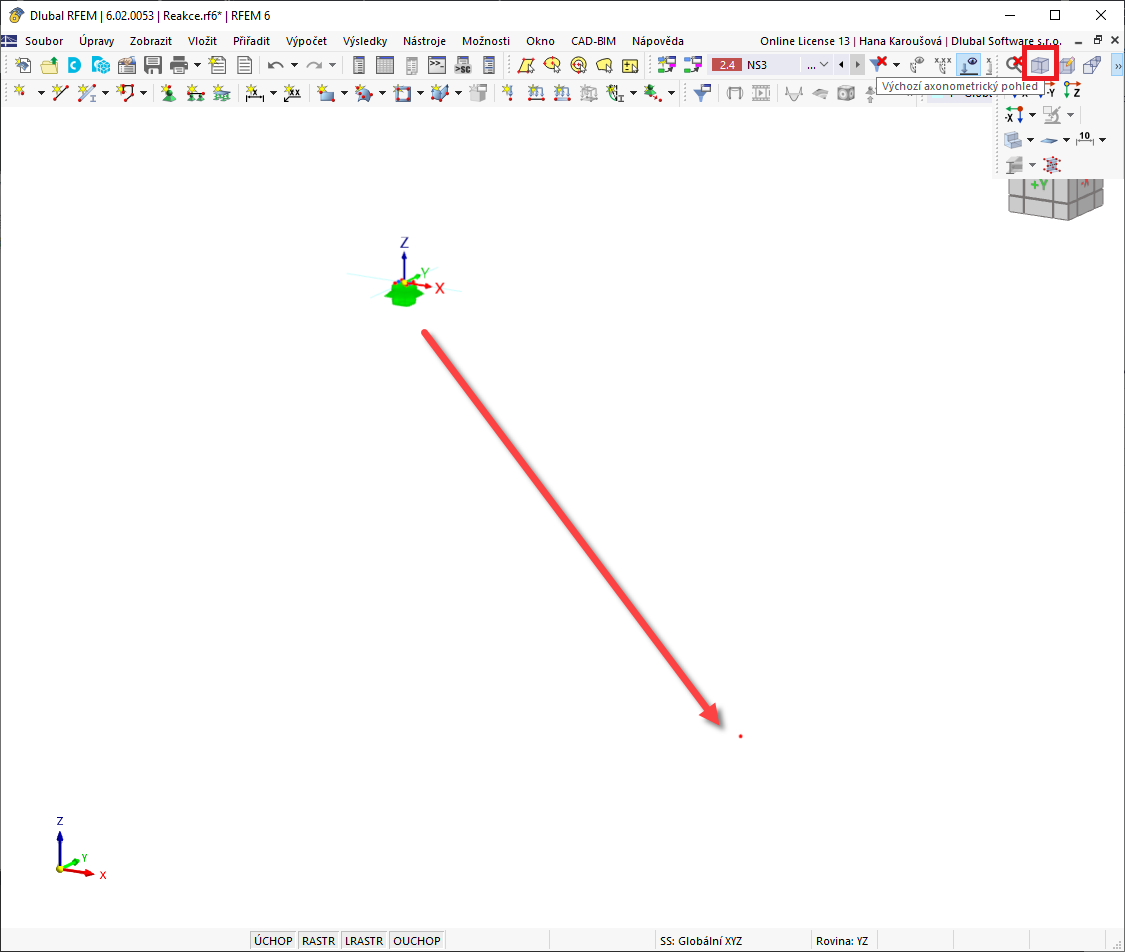Viewport: 1125px width, 952px height.
Task: Show the tables panel icon
Action: (385, 65)
